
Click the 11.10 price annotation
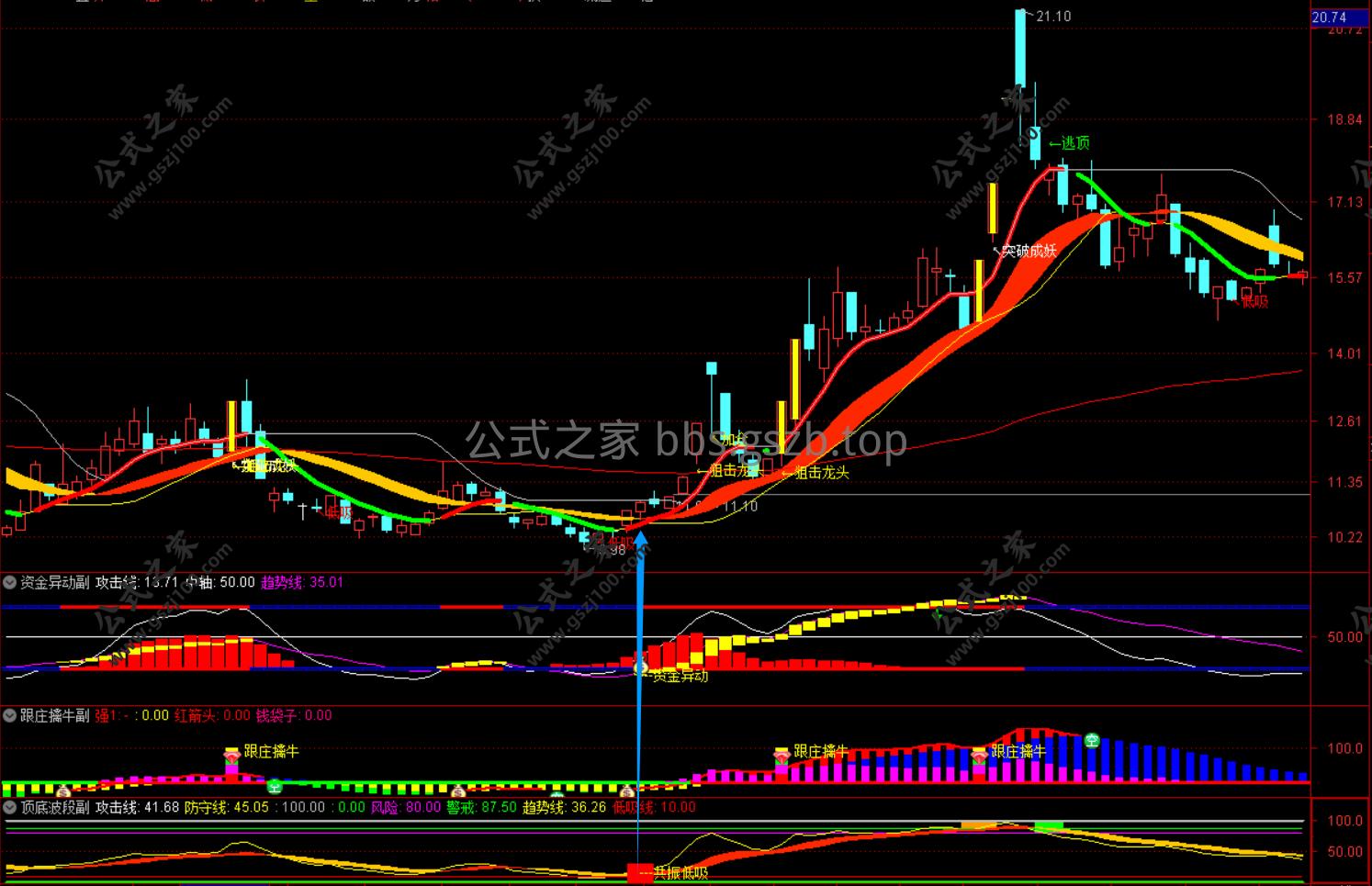740,506
